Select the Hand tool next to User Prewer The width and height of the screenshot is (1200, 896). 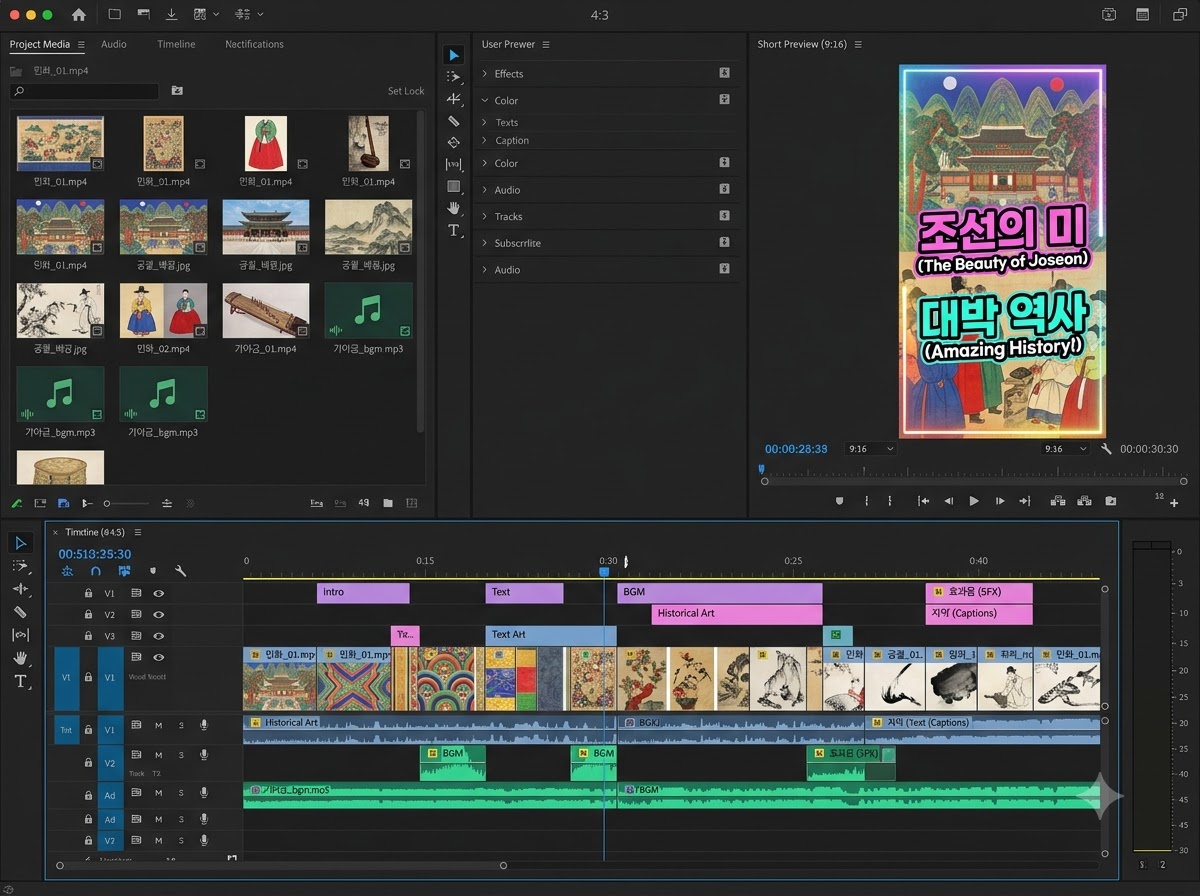click(454, 208)
